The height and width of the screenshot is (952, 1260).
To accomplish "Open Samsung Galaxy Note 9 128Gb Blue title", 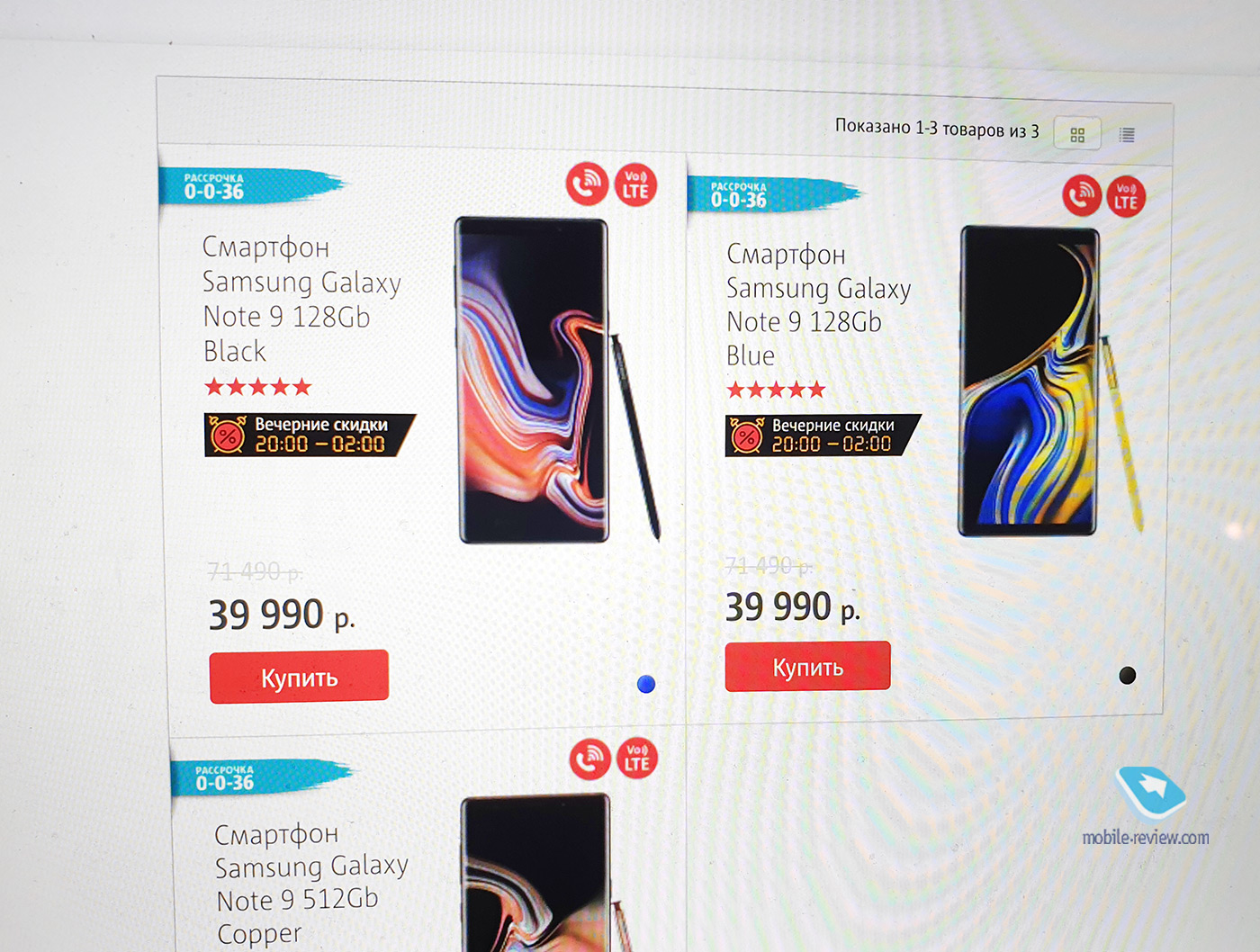I will 818,305.
